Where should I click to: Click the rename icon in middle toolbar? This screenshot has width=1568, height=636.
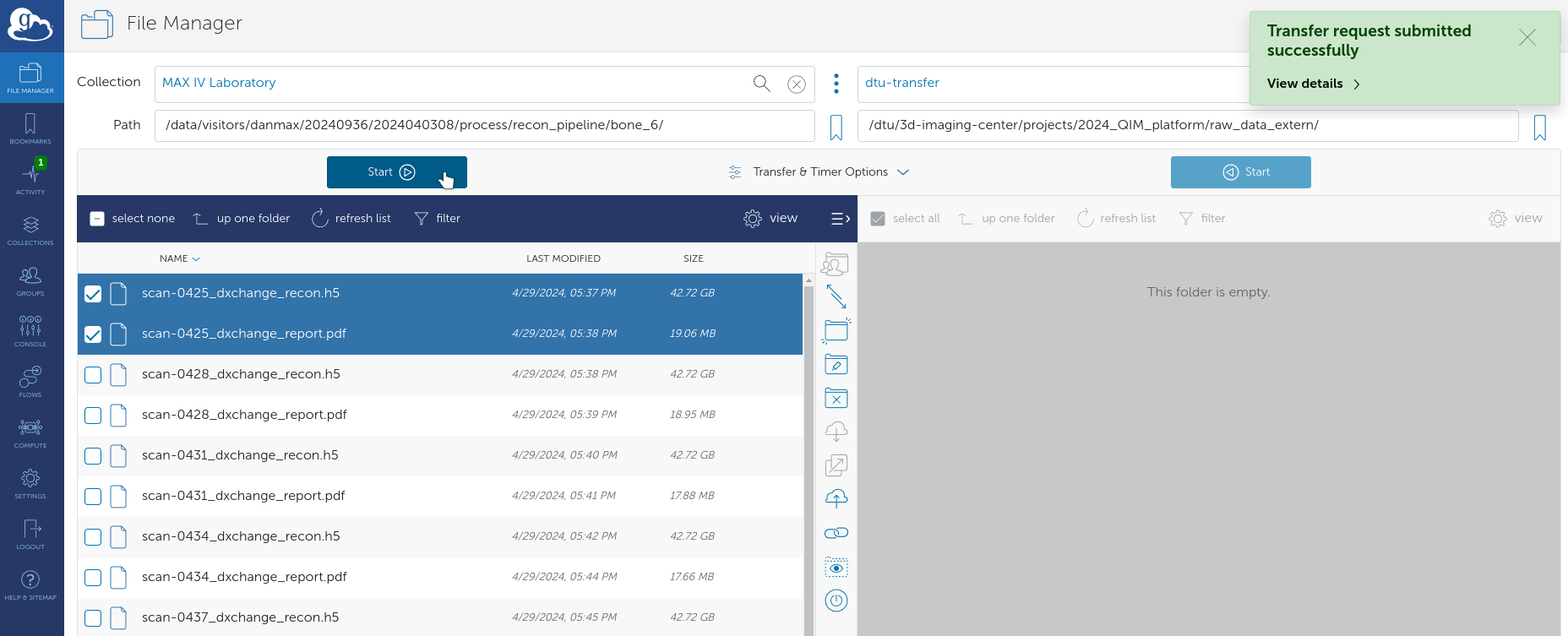(836, 365)
